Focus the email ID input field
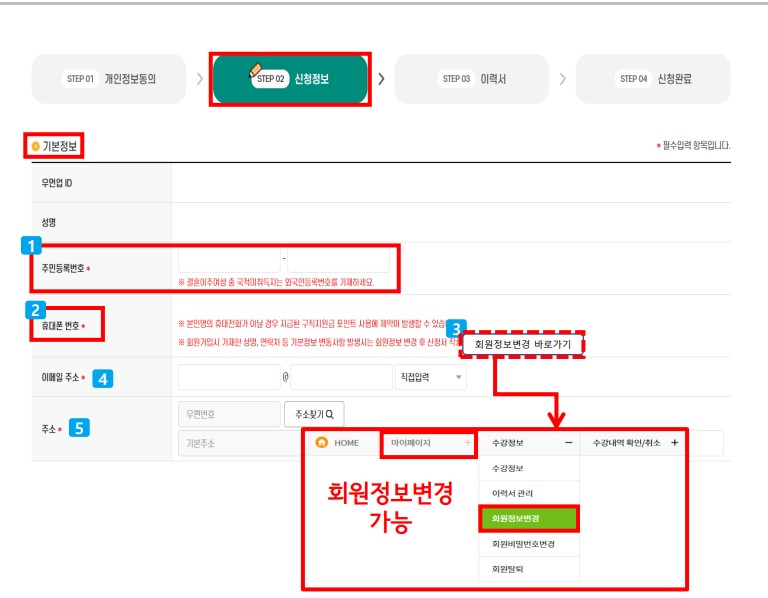The width and height of the screenshot is (768, 598). 229,377
